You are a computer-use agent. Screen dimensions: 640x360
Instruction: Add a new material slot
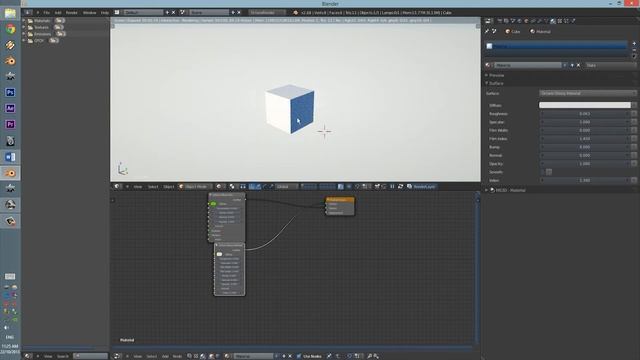634,43
